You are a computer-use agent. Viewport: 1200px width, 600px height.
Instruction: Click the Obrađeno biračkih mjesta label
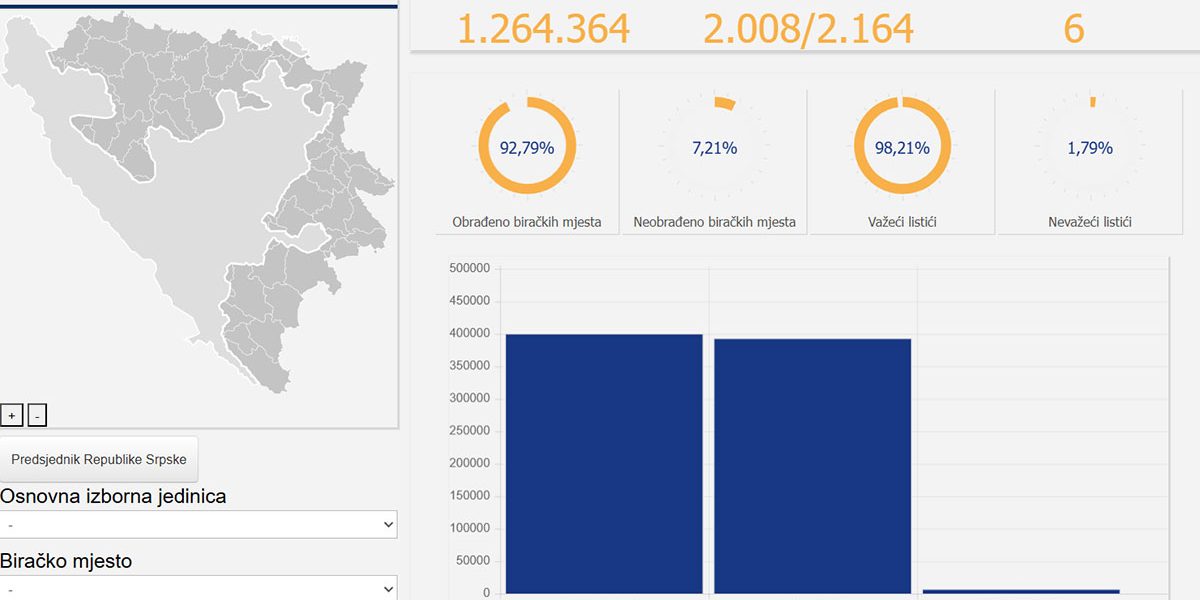click(527, 222)
